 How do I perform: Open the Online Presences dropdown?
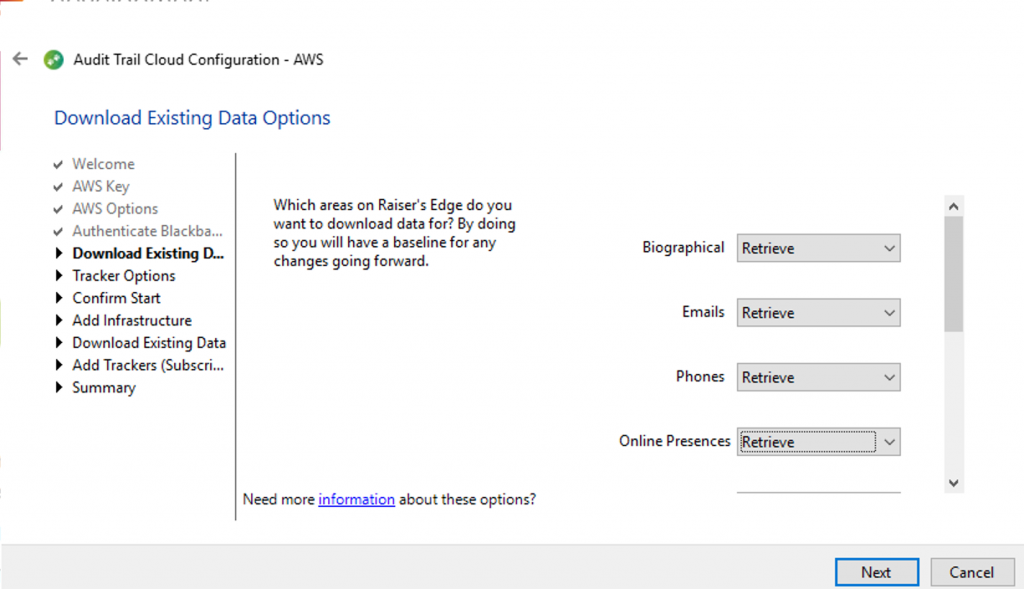[818, 442]
